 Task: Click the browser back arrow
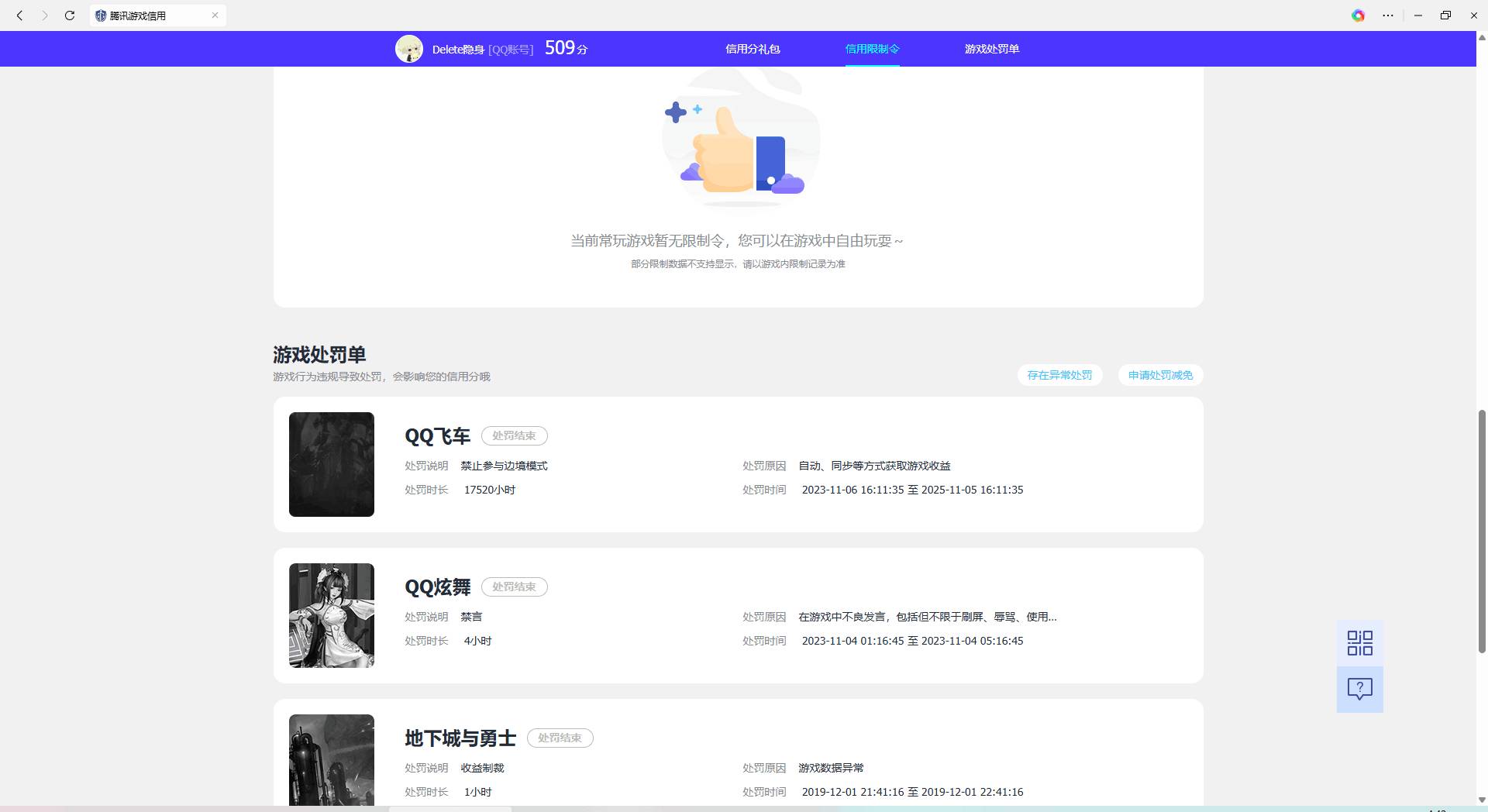(20, 15)
